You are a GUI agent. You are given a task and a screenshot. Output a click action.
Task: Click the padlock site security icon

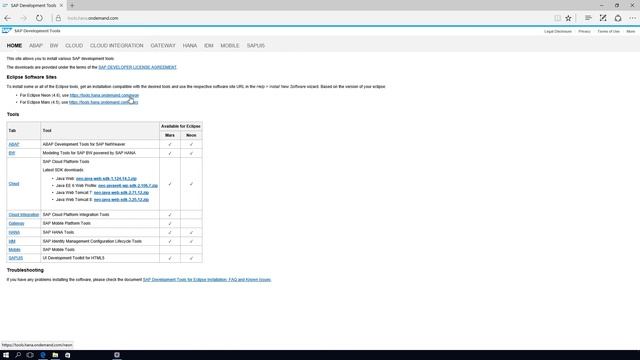click(58, 18)
